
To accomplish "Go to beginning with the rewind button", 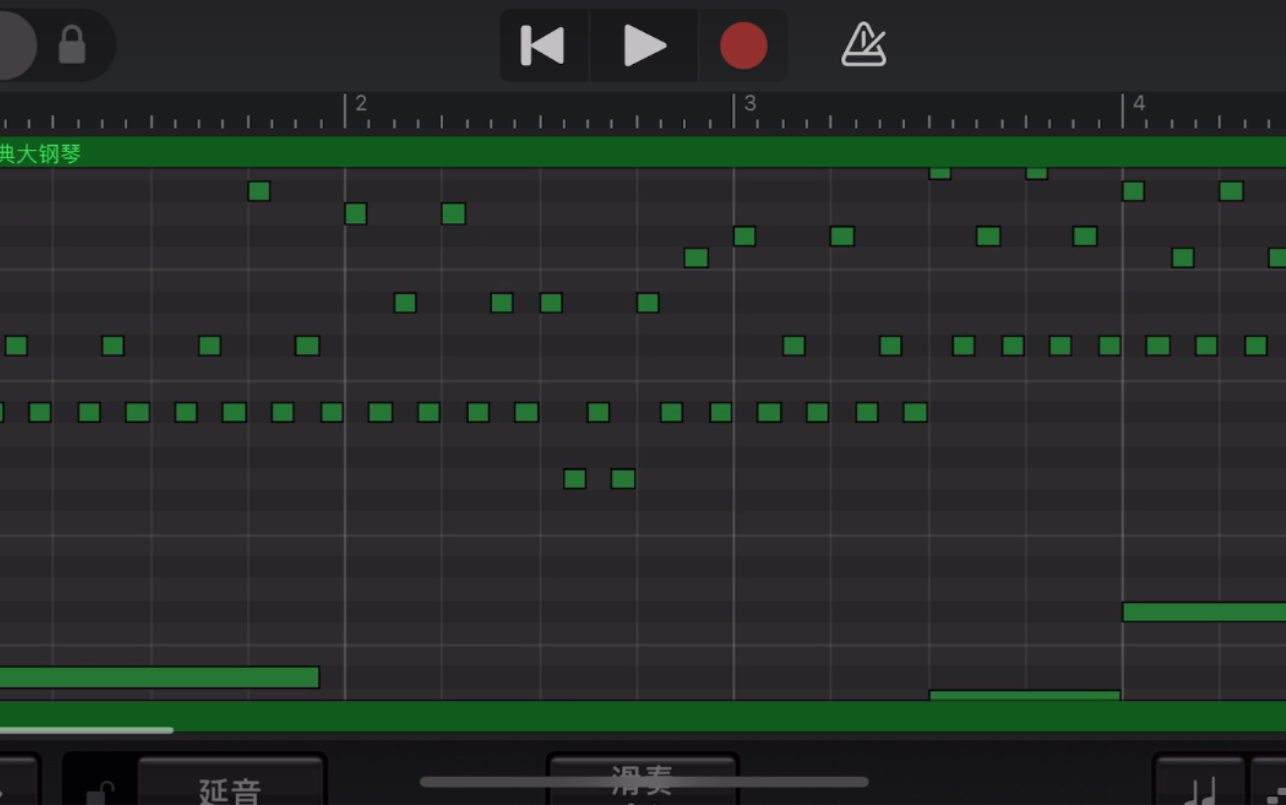I will coord(543,46).
